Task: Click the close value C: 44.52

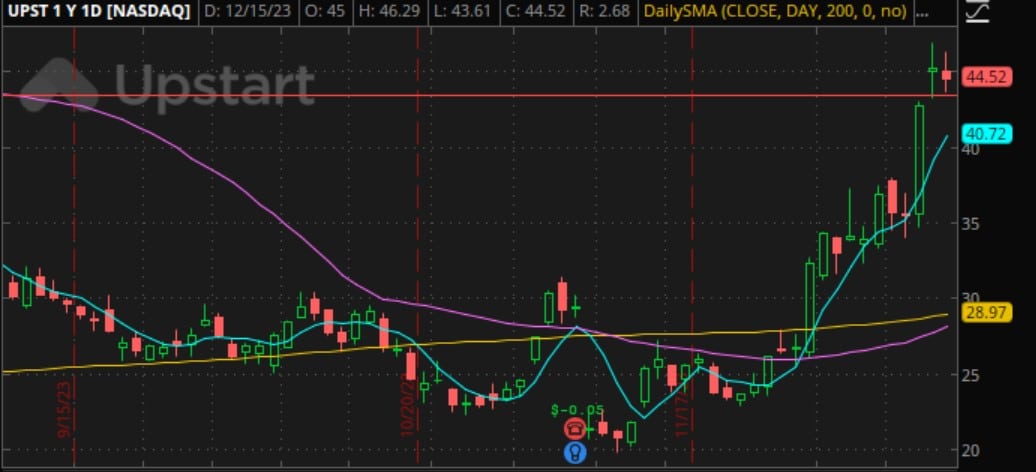Action: point(534,11)
